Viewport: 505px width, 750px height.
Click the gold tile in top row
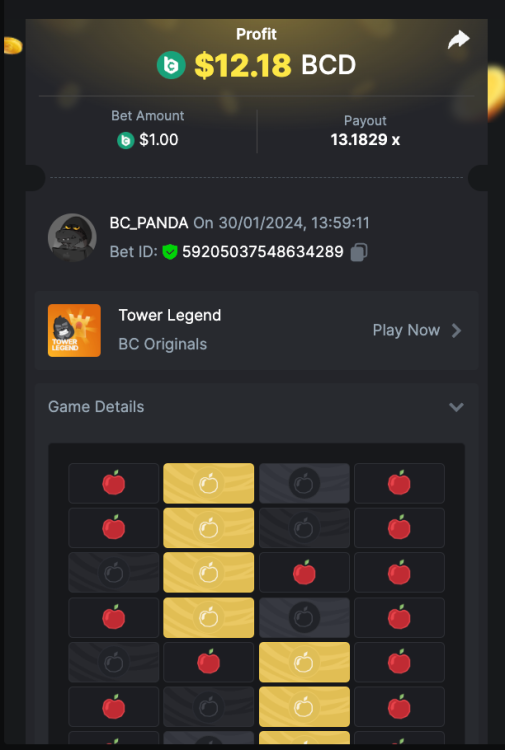click(209, 483)
